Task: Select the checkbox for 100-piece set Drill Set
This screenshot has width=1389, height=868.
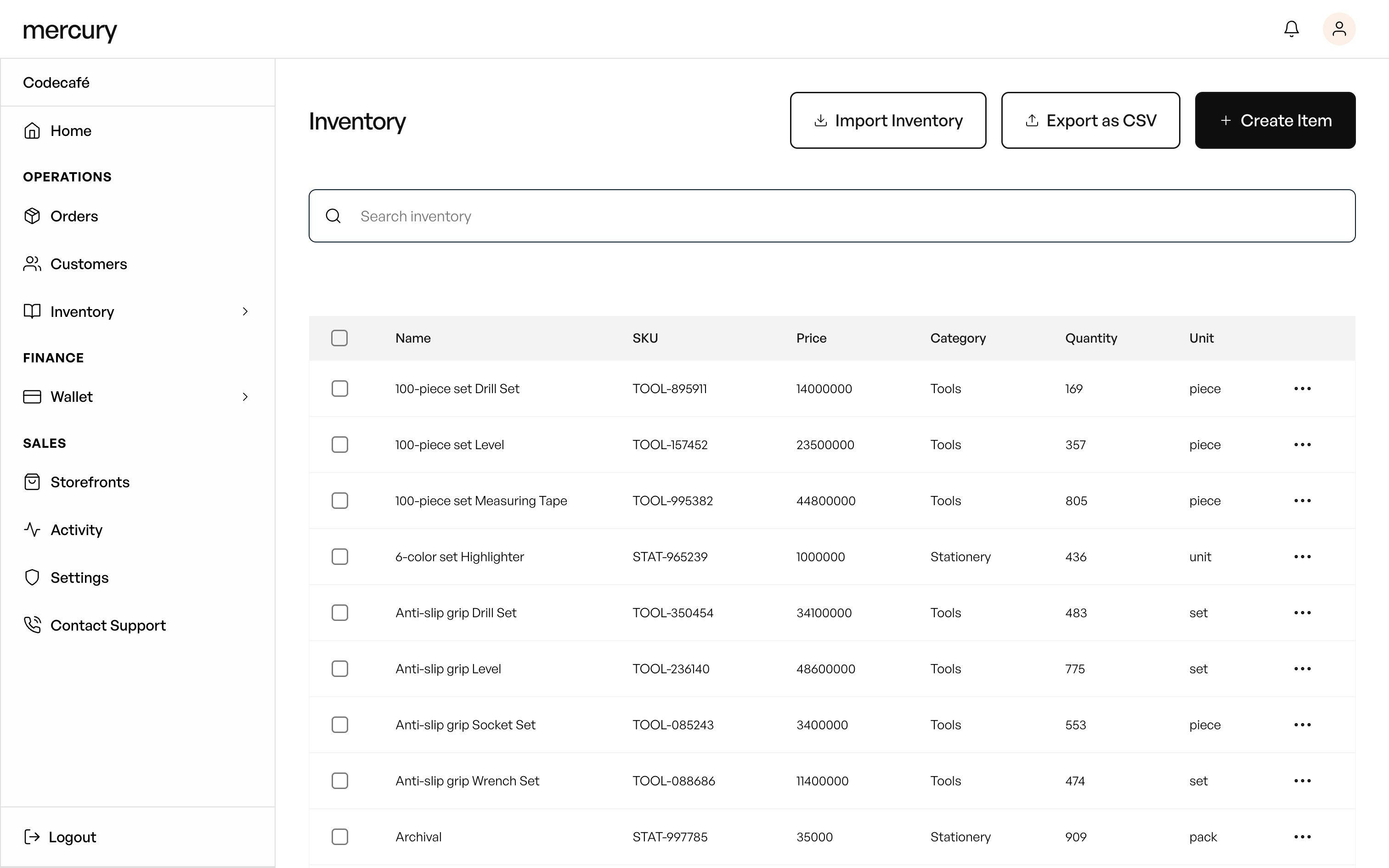Action: pyautogui.click(x=340, y=389)
